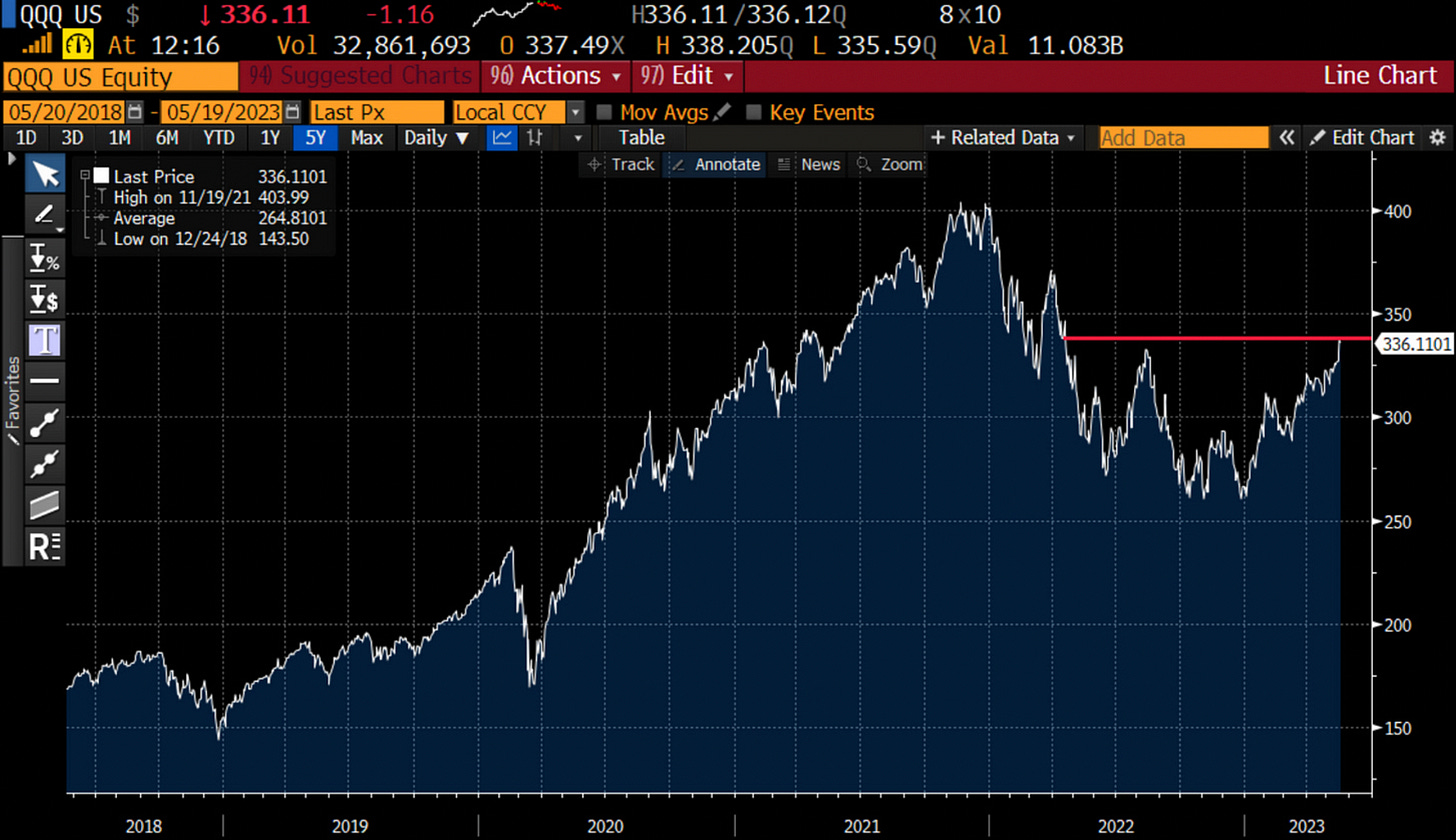The width and height of the screenshot is (1456, 840).
Task: Click the Line Chart title label
Action: 1380,76
